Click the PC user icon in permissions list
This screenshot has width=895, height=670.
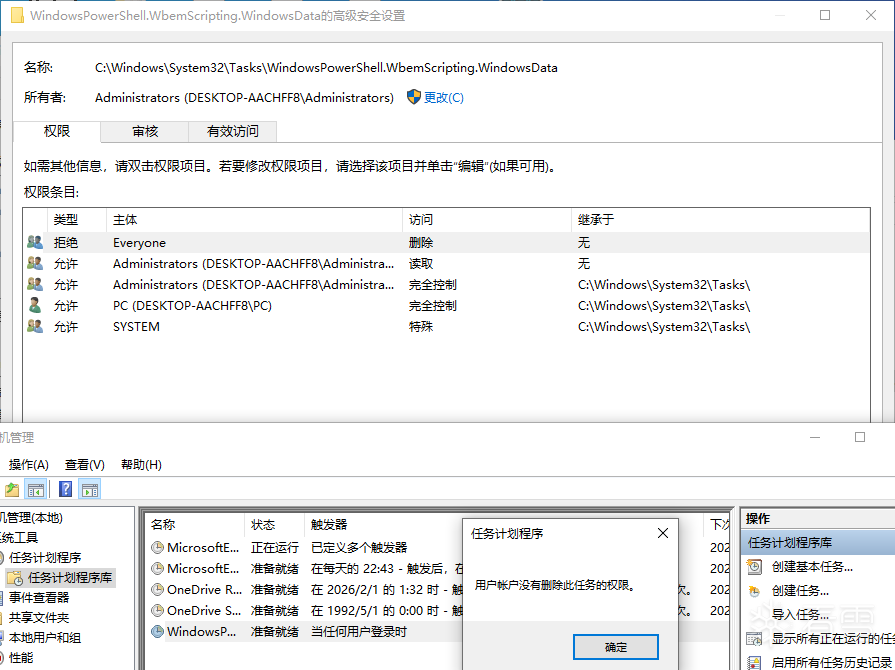tap(35, 305)
